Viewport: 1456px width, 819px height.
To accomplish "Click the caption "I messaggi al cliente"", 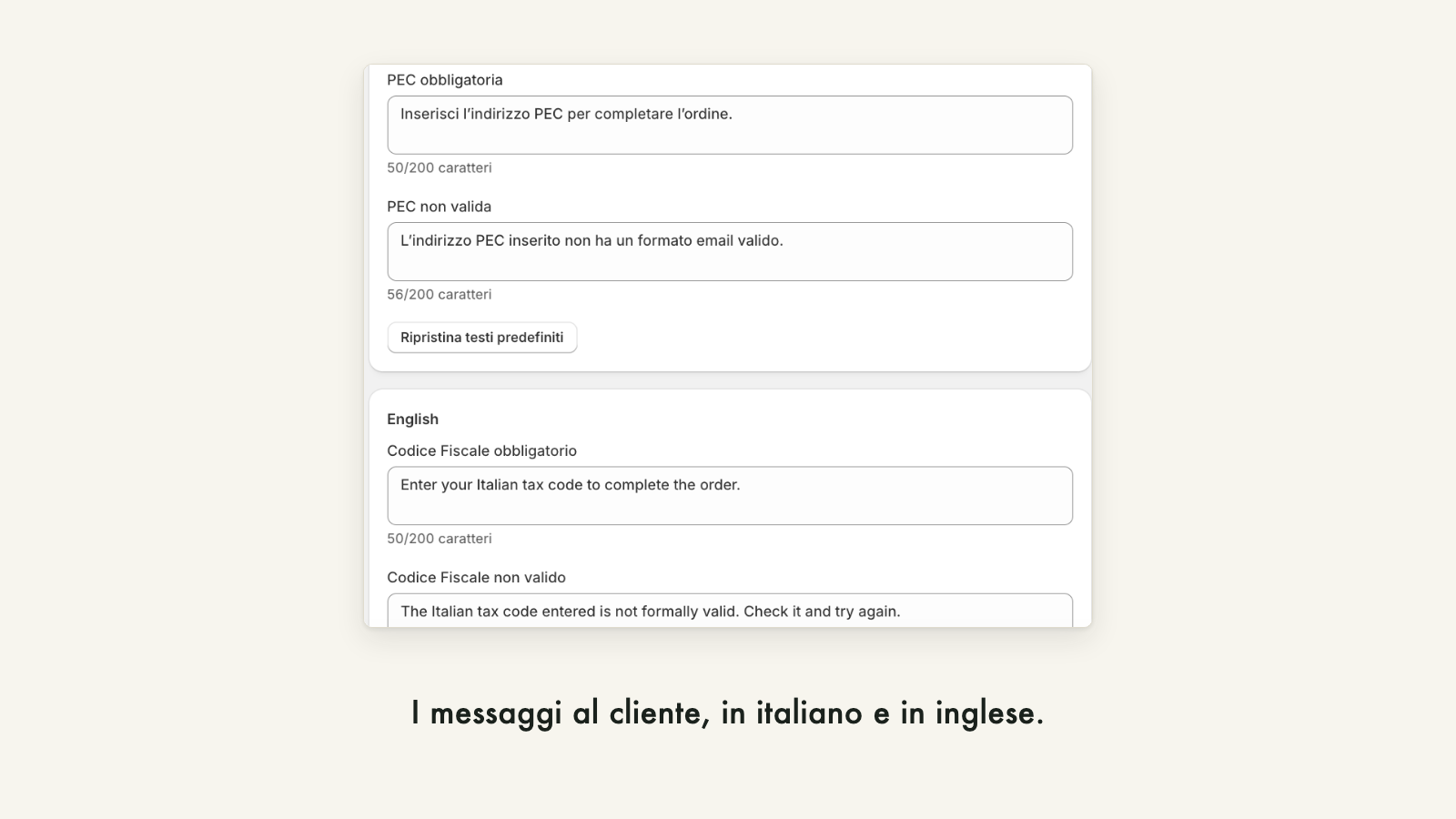I will click(x=561, y=713).
